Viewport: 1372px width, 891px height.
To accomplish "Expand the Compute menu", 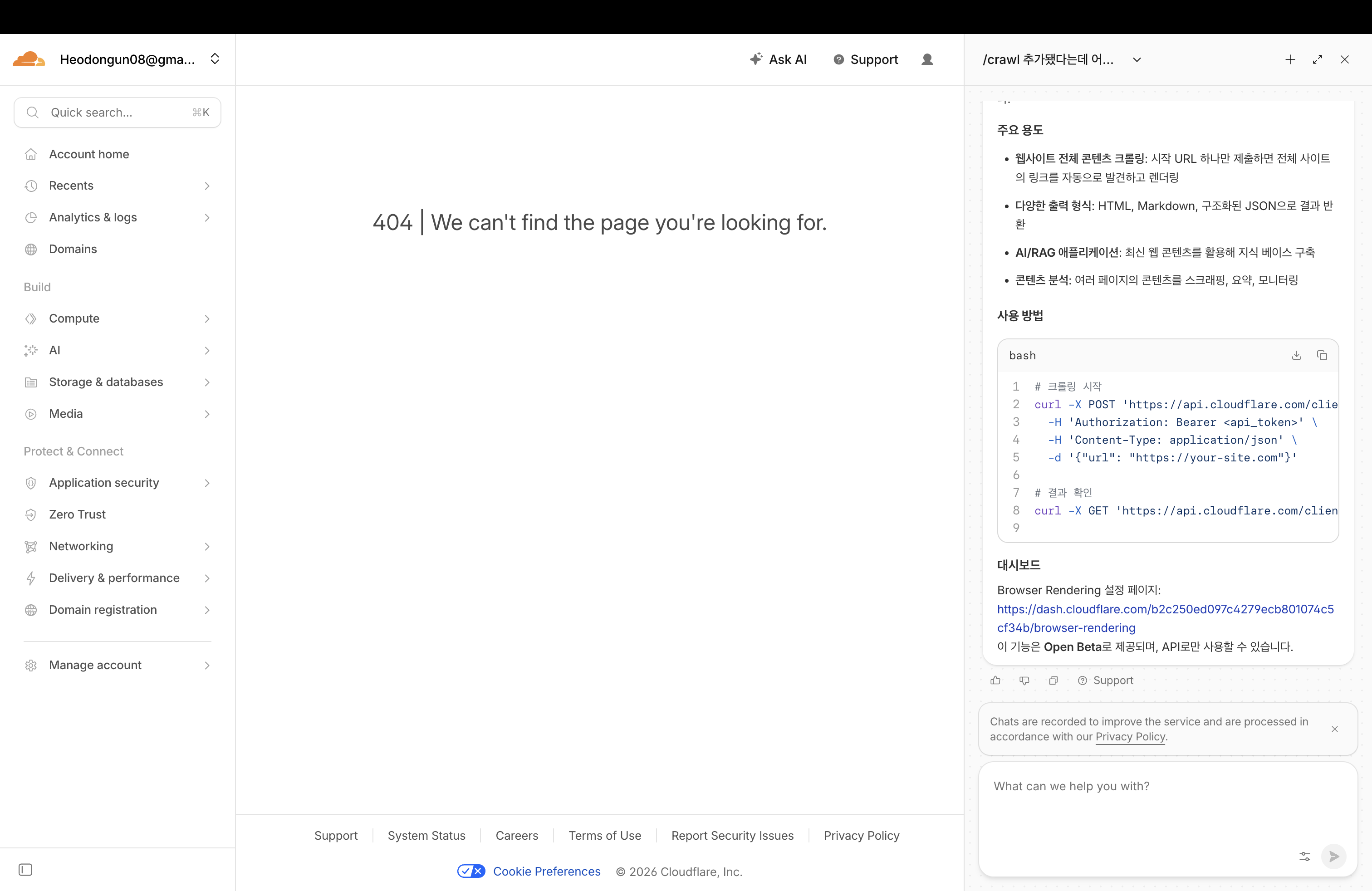I will (118, 319).
